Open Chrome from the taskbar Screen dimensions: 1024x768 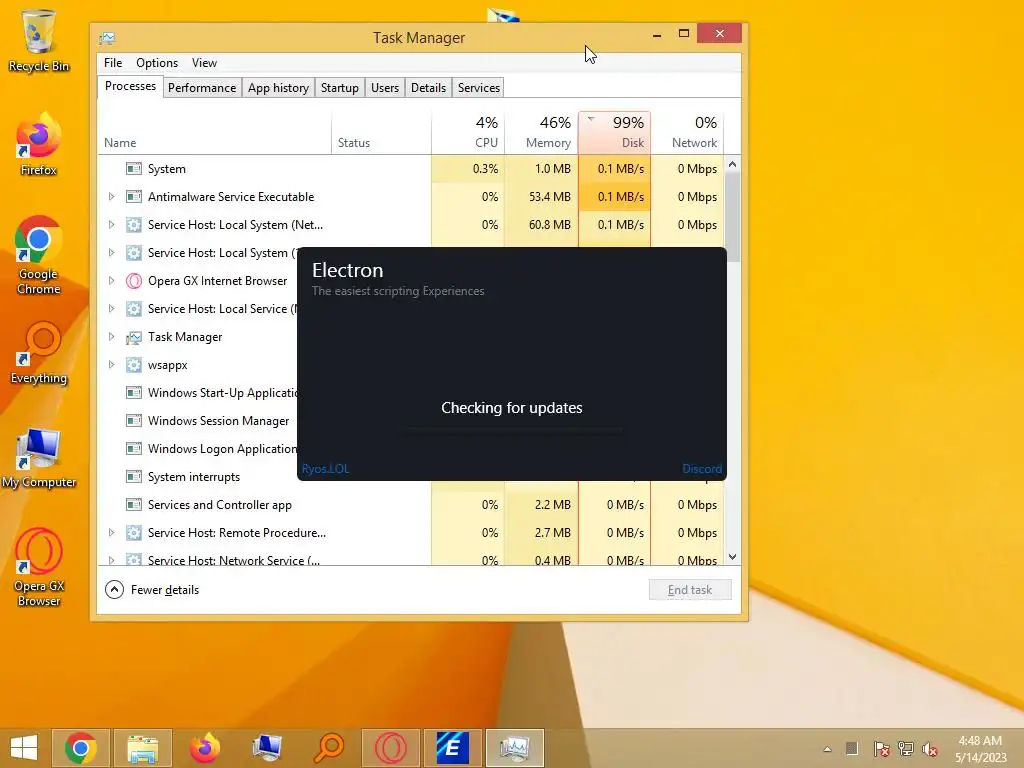click(80, 748)
